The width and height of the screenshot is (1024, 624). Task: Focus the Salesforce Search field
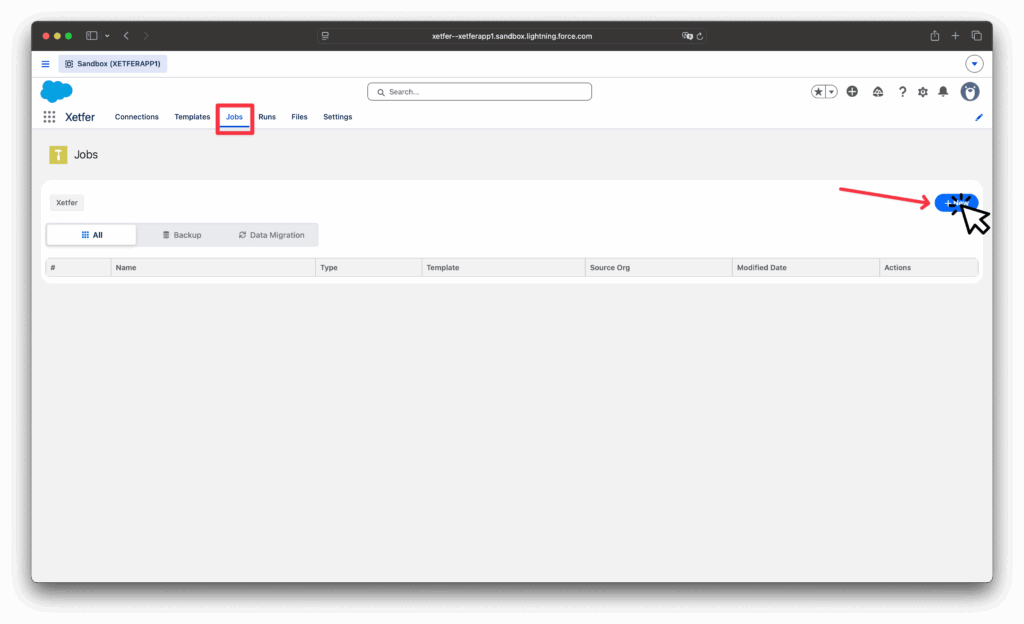pos(479,91)
